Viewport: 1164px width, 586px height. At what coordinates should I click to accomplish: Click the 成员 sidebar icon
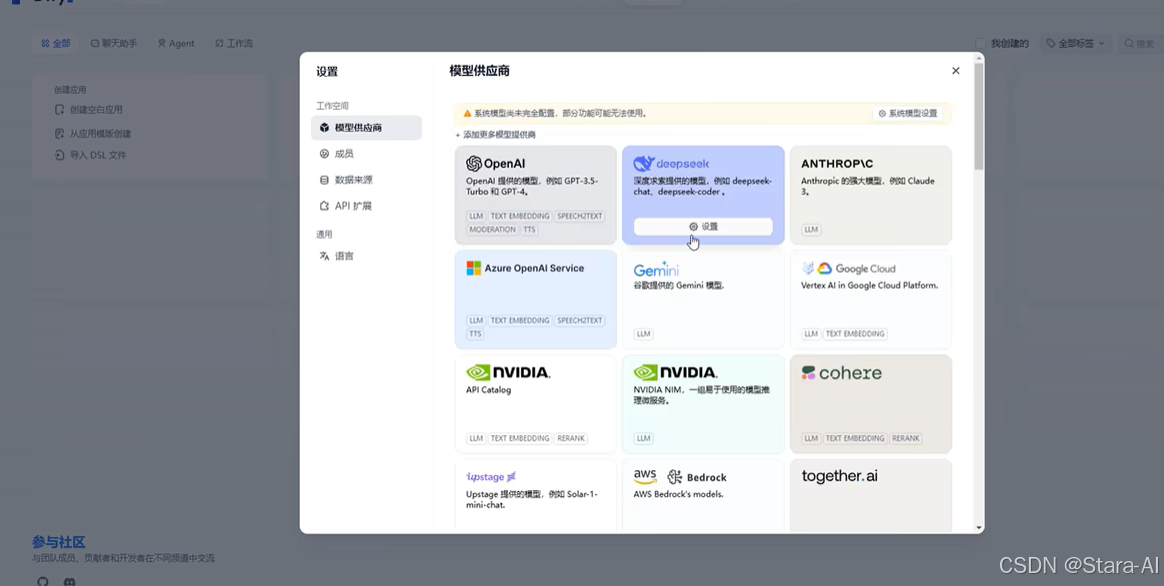(324, 154)
